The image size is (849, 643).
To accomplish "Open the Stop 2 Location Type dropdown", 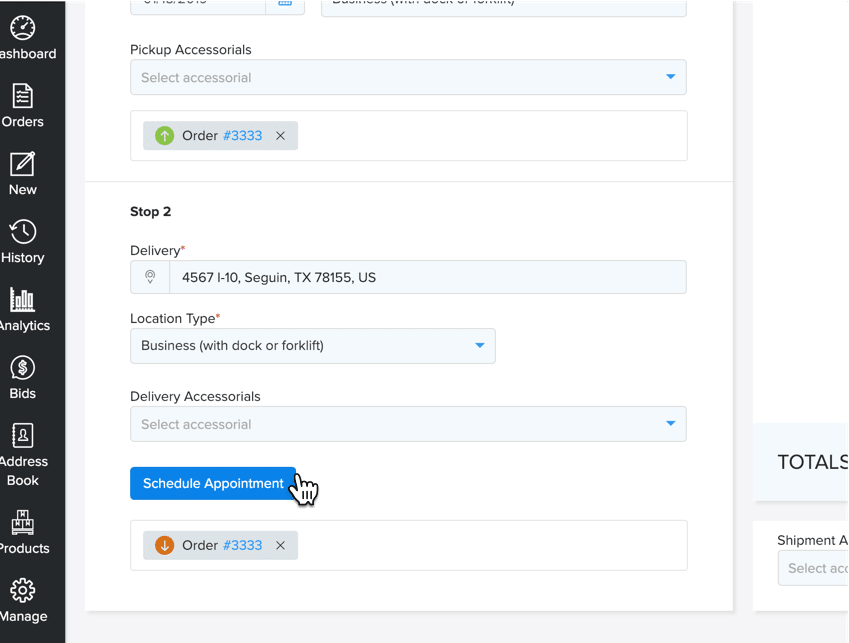I will (312, 346).
